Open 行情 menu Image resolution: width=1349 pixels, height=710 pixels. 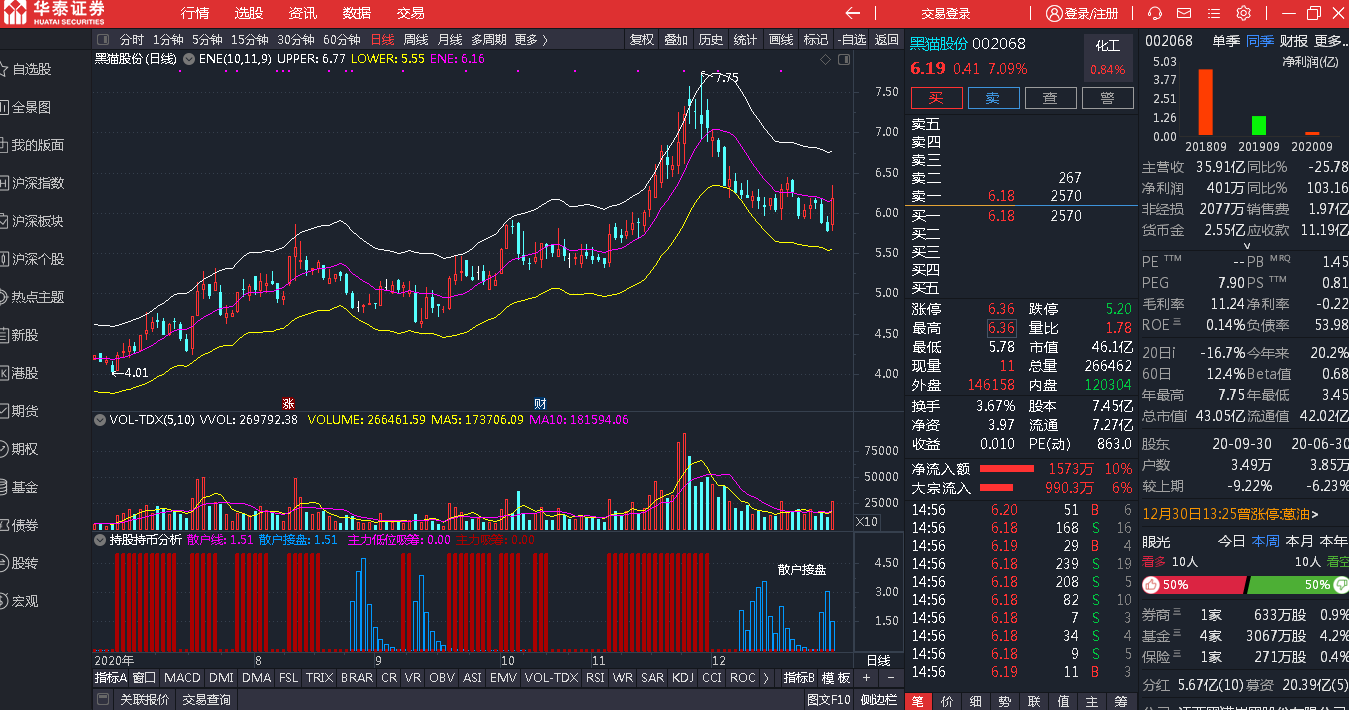click(195, 13)
